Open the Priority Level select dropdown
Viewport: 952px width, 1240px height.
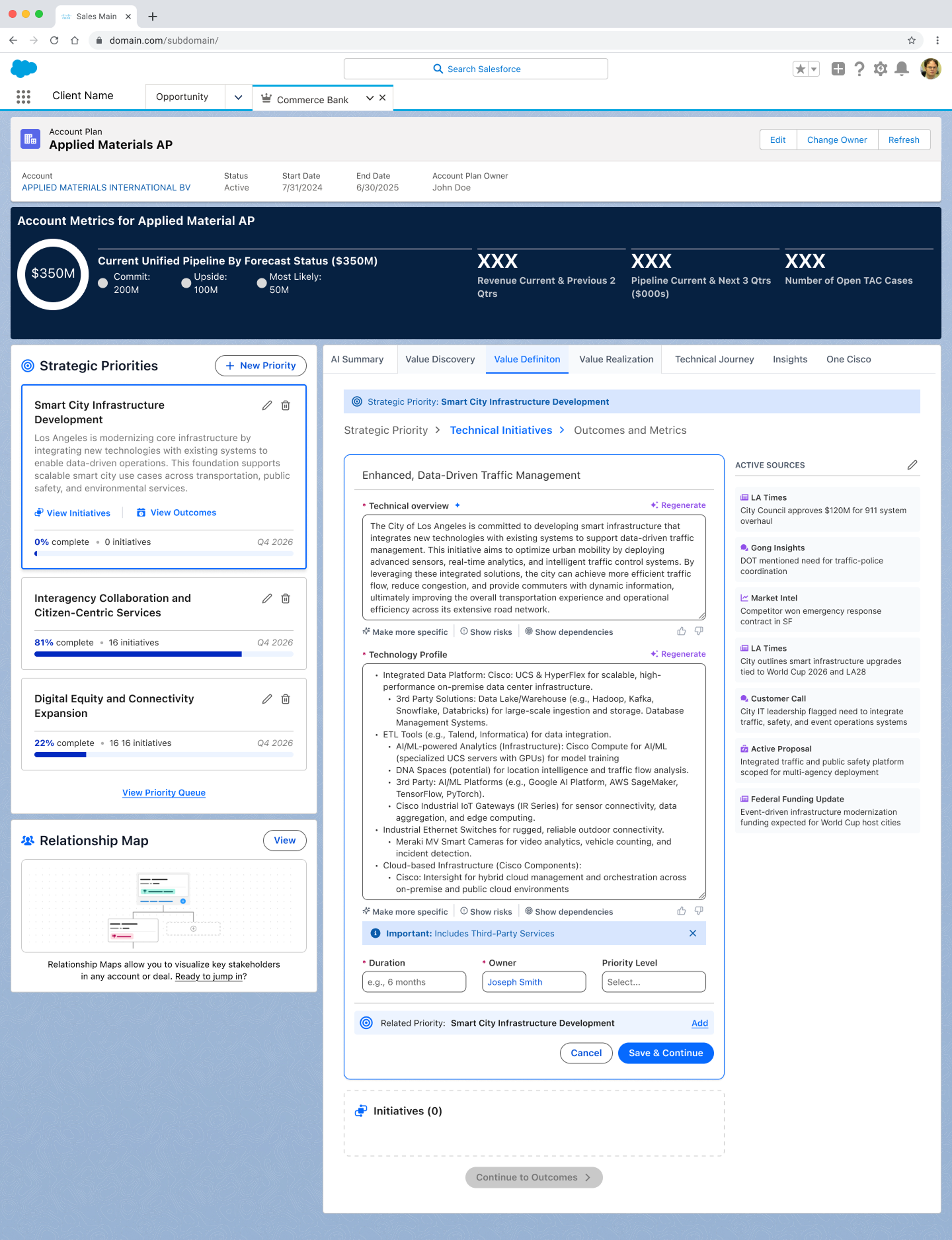653,982
